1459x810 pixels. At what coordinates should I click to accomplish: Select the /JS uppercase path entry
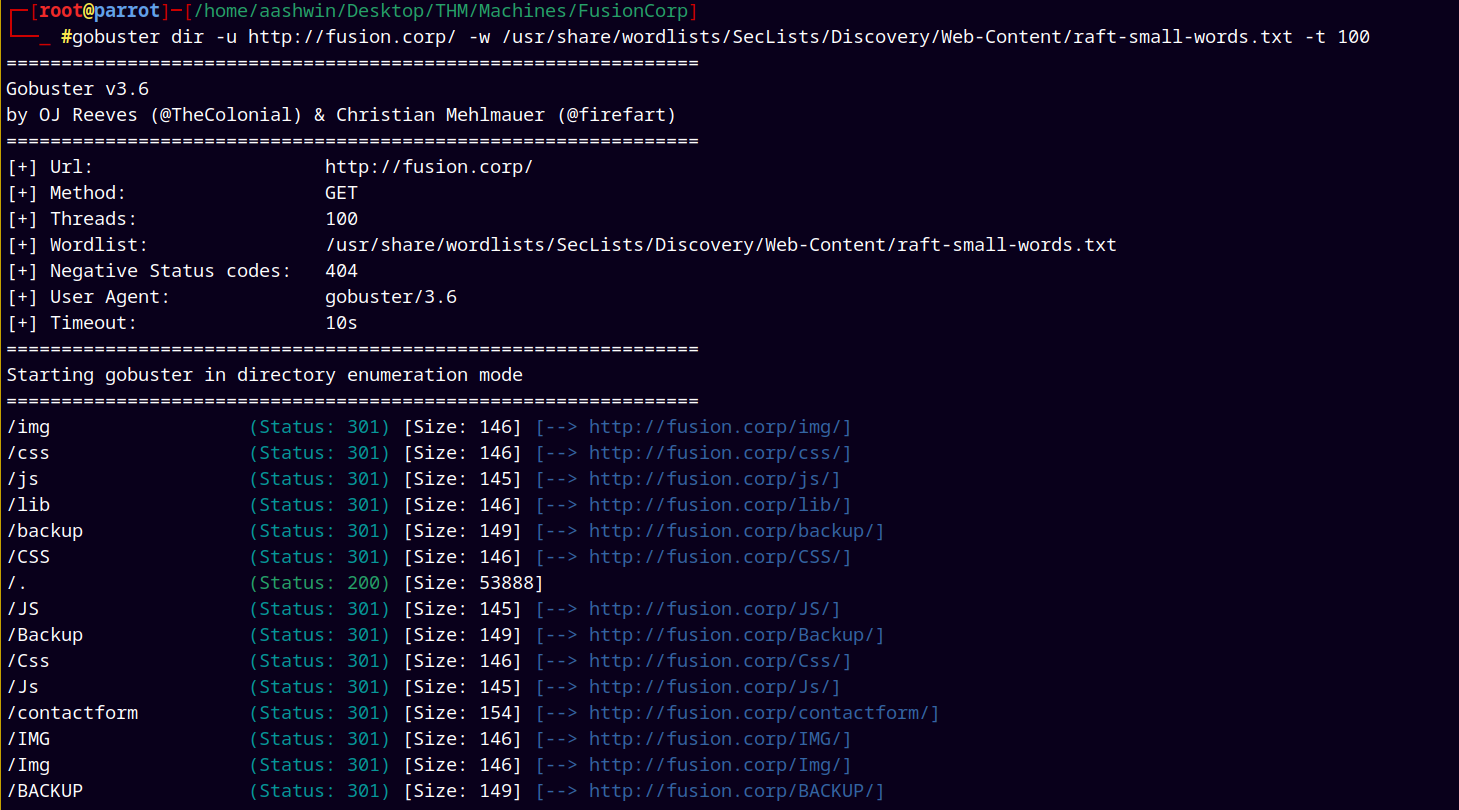coord(22,609)
